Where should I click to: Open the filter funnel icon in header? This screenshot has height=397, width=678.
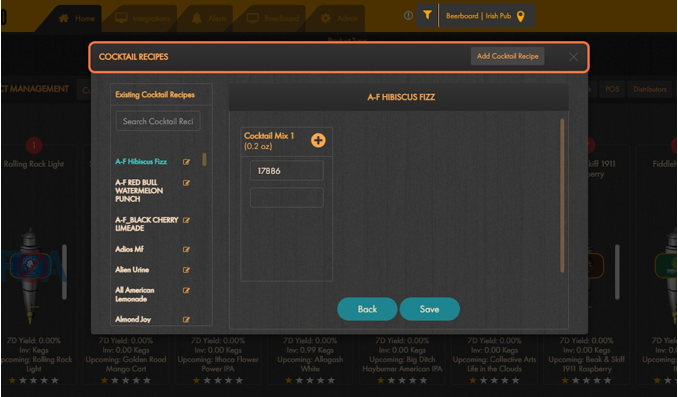pos(427,16)
